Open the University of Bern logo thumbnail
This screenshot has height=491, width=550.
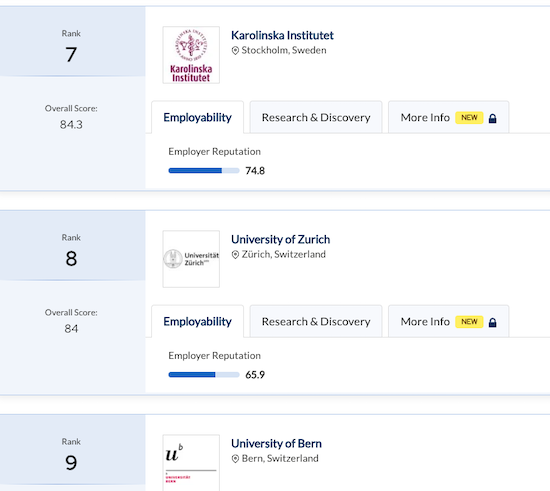tap(191, 463)
